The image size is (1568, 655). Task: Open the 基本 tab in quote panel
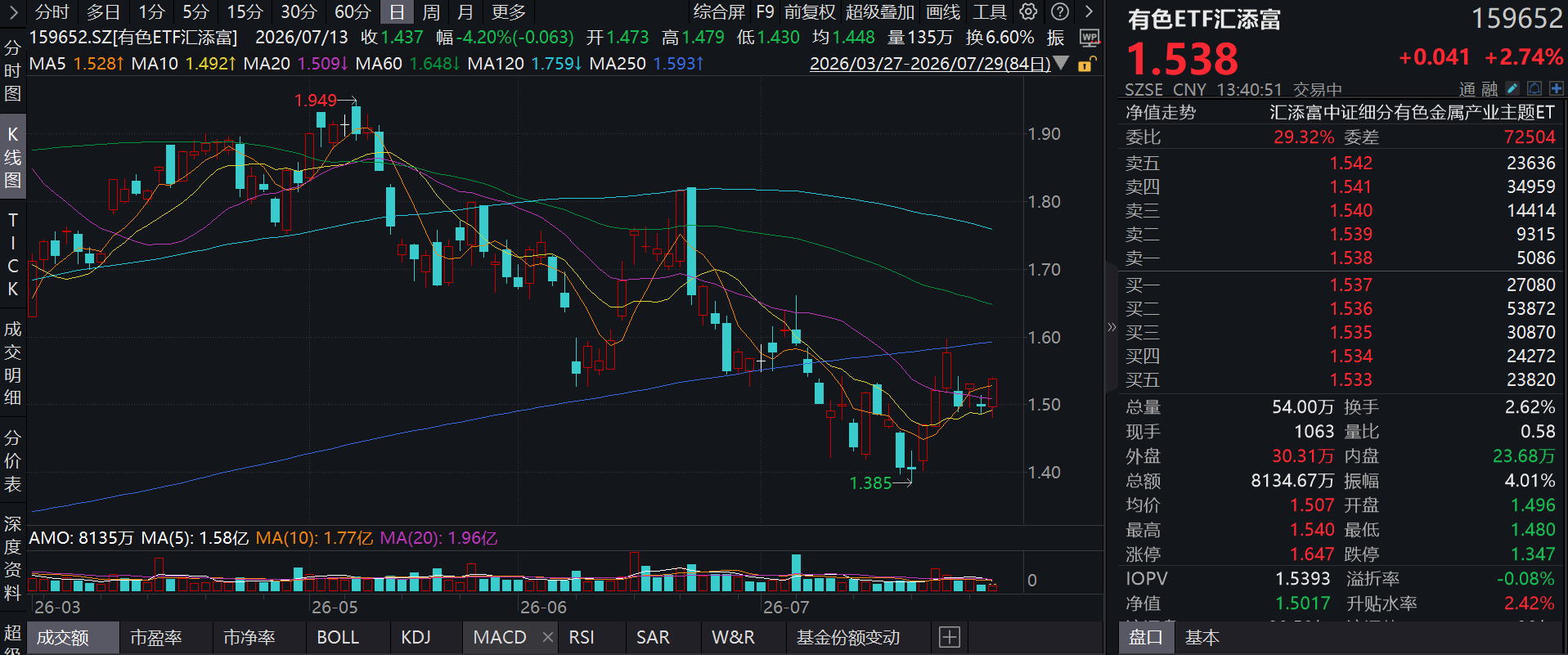1202,638
